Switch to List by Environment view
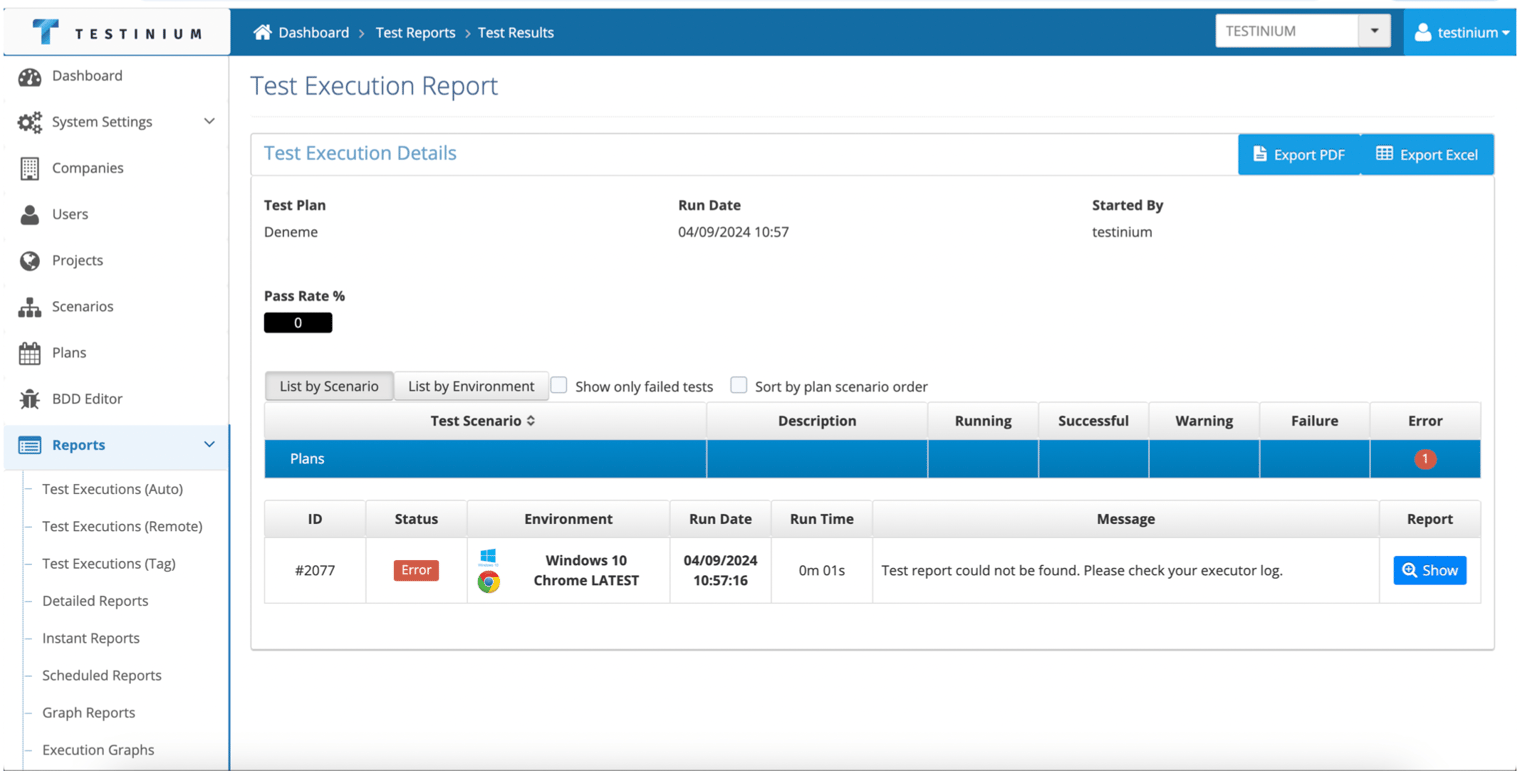This screenshot has height=773, width=1520. click(471, 386)
